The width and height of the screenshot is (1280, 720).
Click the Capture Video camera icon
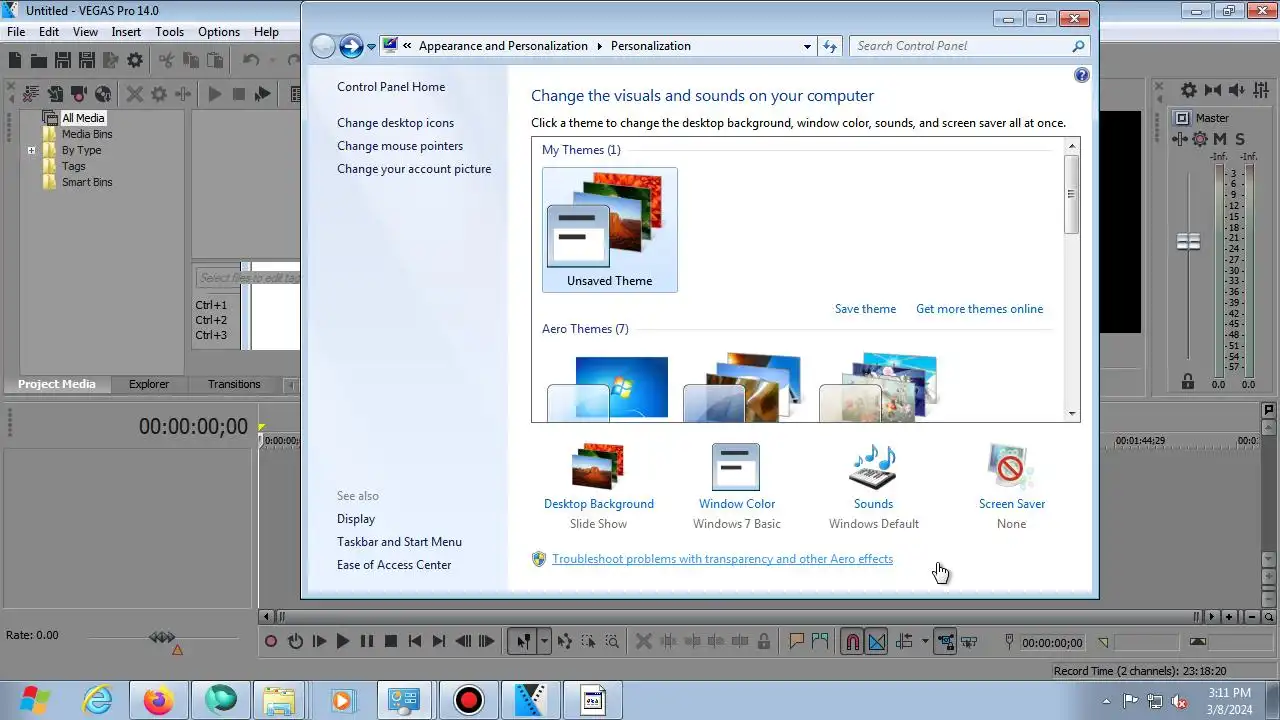(79, 94)
